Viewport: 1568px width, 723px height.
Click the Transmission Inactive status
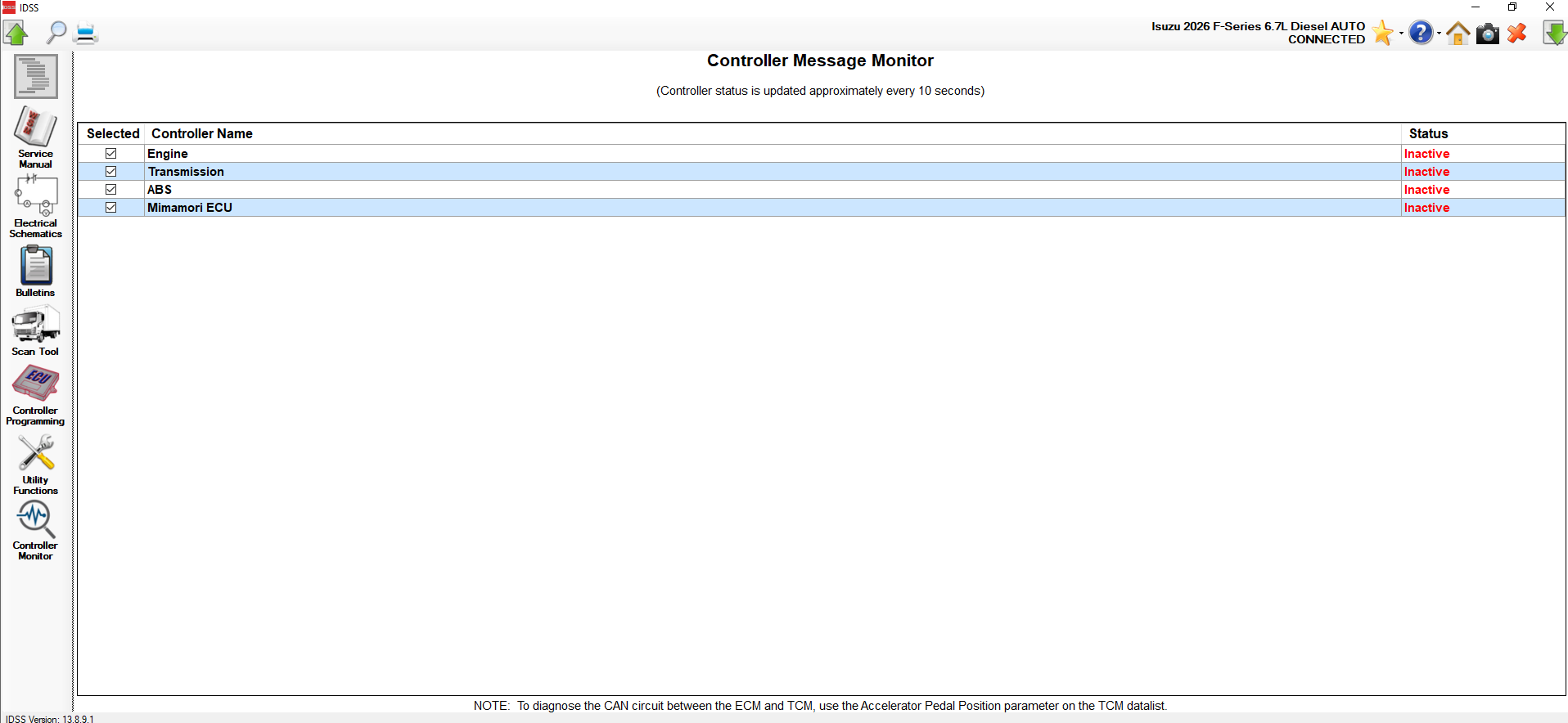point(1426,172)
